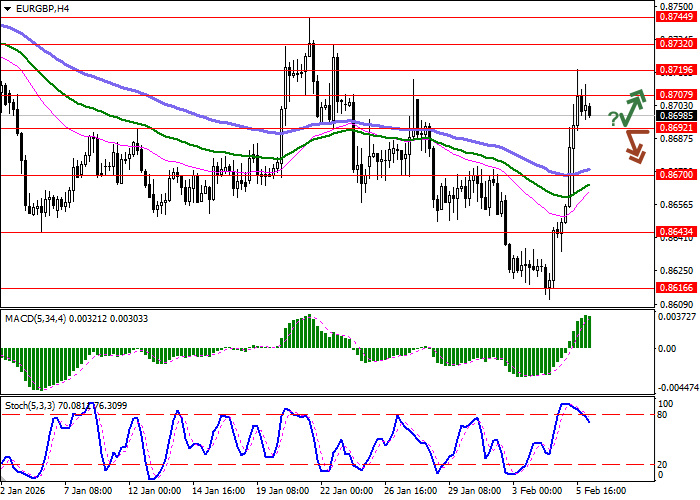Click the black current price label 0.86985
This screenshot has width=700, height=500.
click(x=676, y=115)
